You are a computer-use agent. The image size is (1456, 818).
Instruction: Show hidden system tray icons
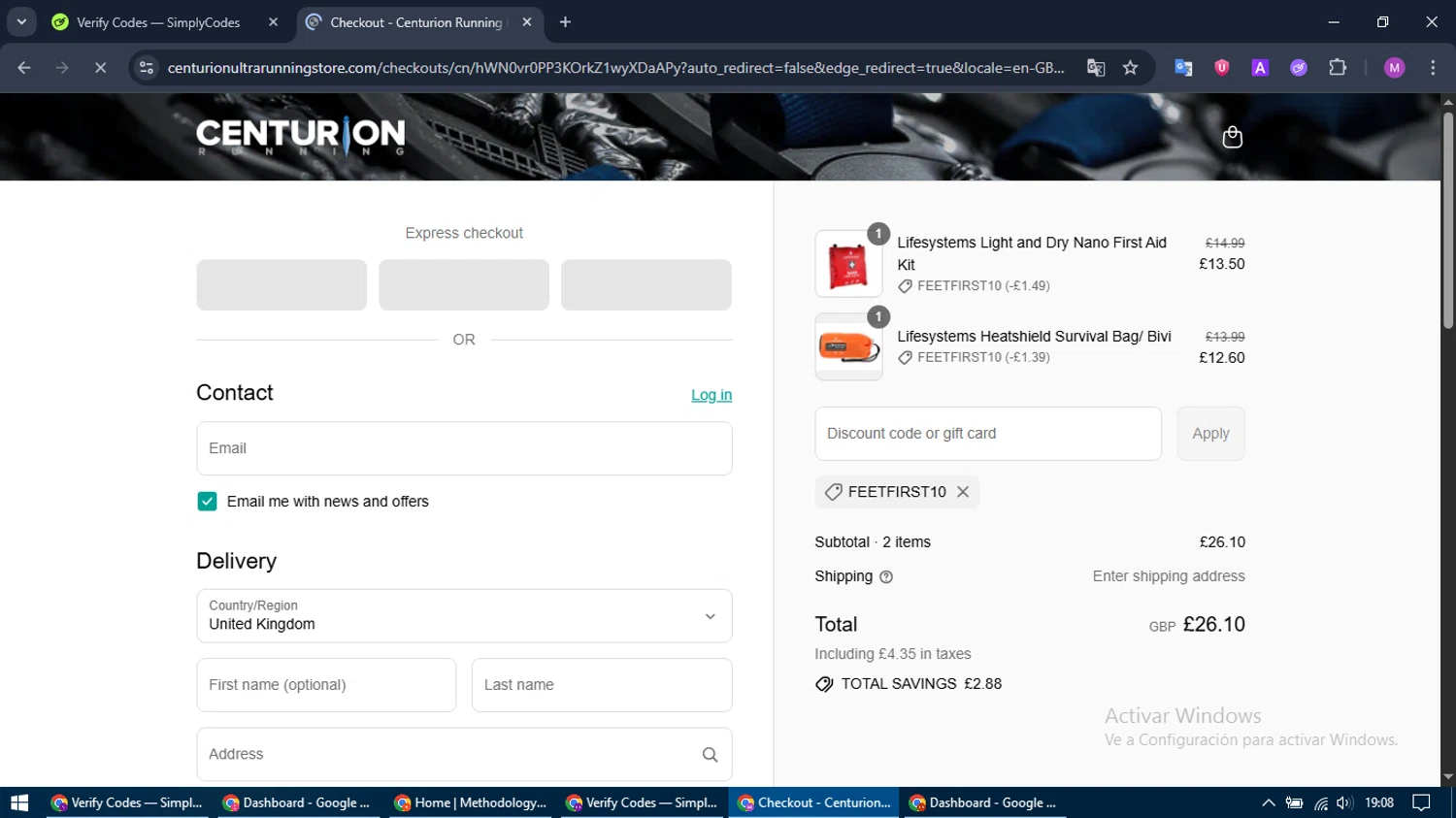click(1268, 802)
